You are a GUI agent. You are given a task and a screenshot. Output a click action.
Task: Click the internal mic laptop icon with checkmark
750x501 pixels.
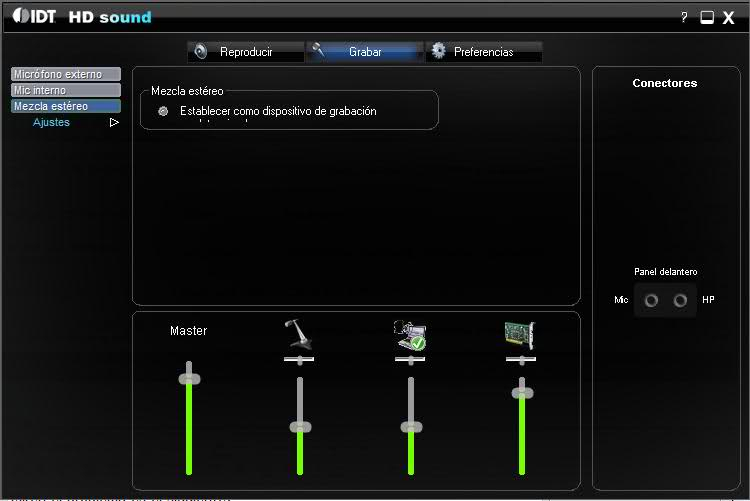pyautogui.click(x=410, y=335)
